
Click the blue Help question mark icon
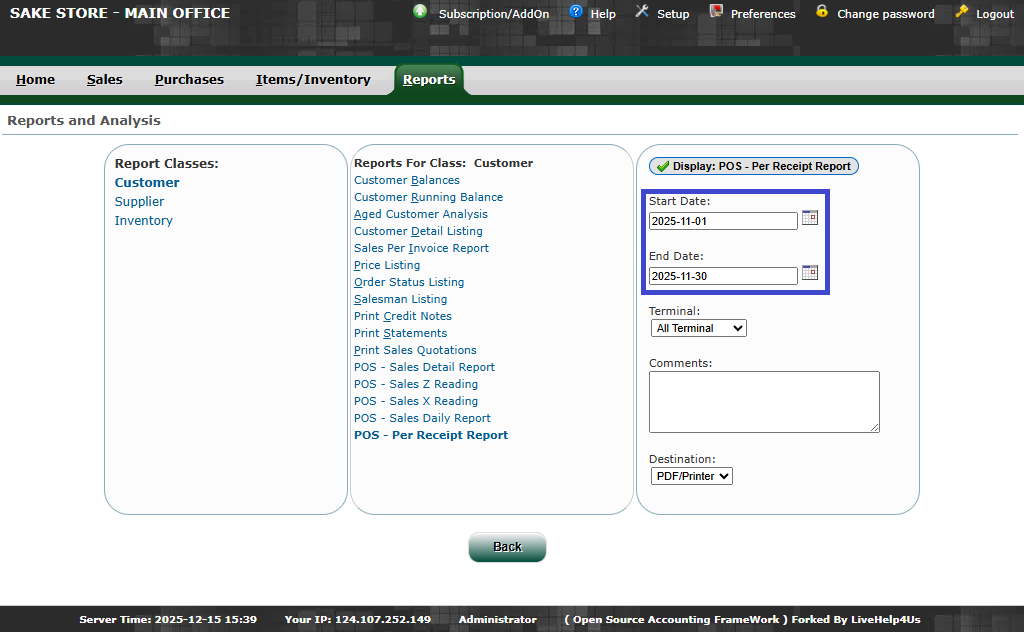[x=576, y=12]
